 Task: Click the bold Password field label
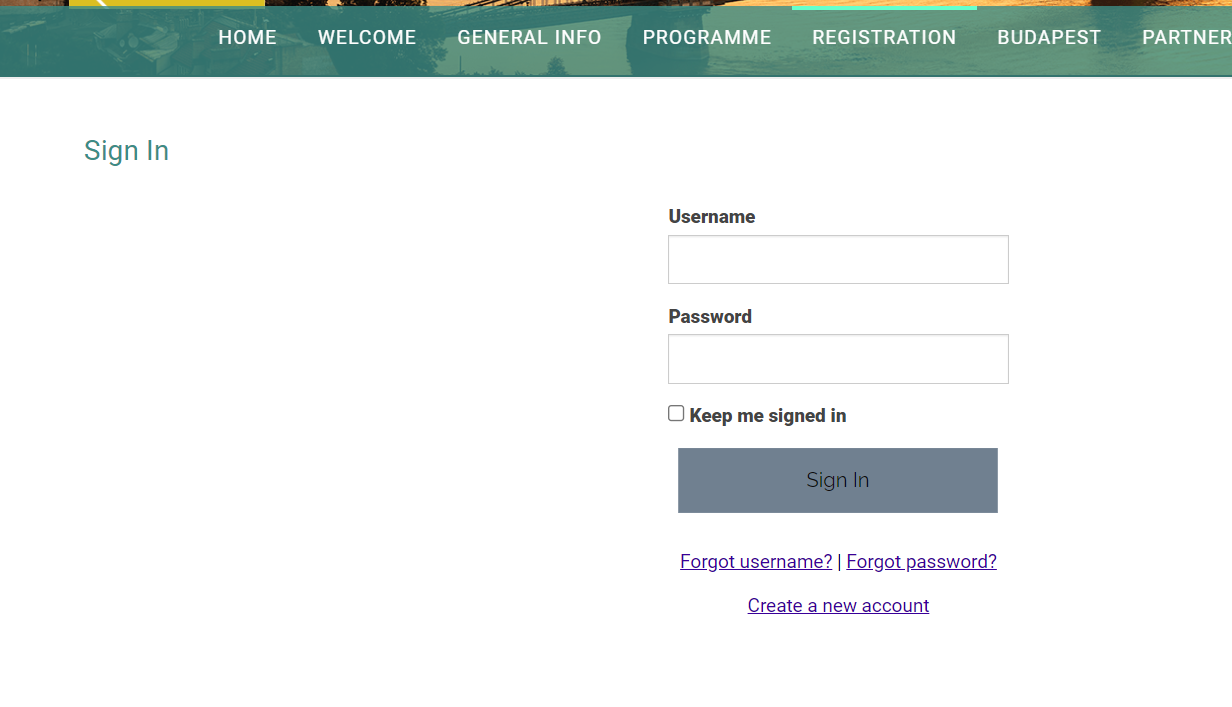tap(710, 317)
